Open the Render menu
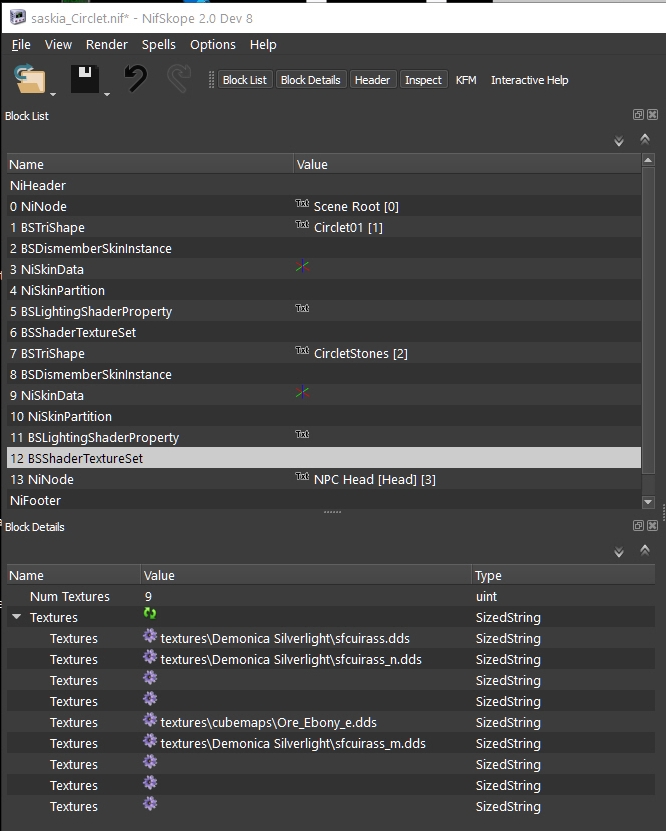This screenshot has height=831, width=666. point(106,45)
